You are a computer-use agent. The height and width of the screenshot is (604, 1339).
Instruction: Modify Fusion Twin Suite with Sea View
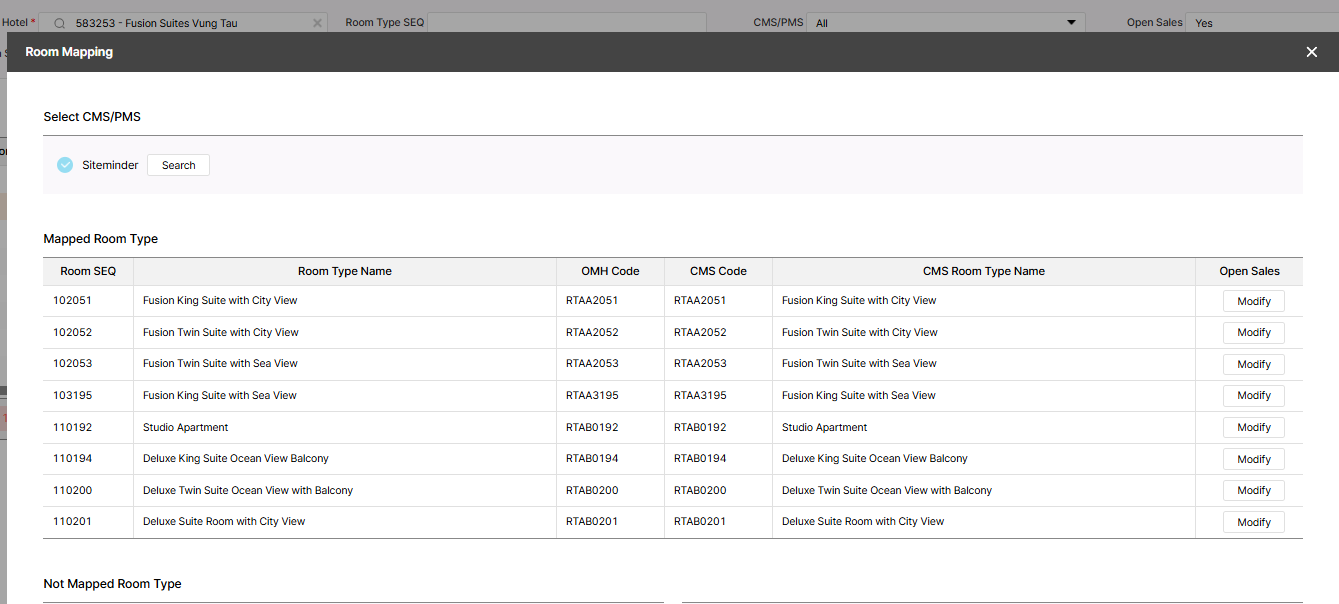[x=1253, y=364]
